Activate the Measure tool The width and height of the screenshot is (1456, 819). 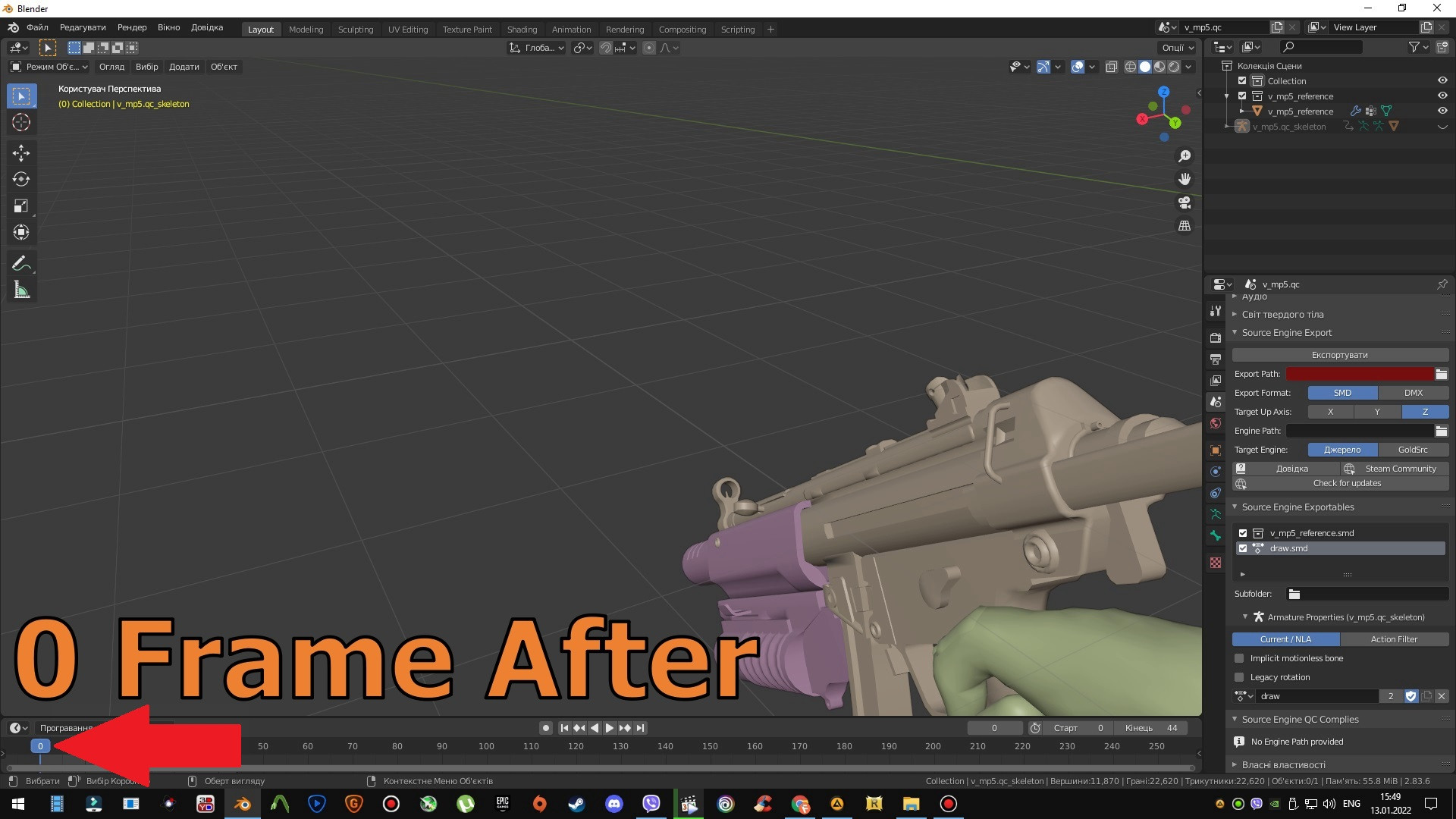tap(21, 290)
